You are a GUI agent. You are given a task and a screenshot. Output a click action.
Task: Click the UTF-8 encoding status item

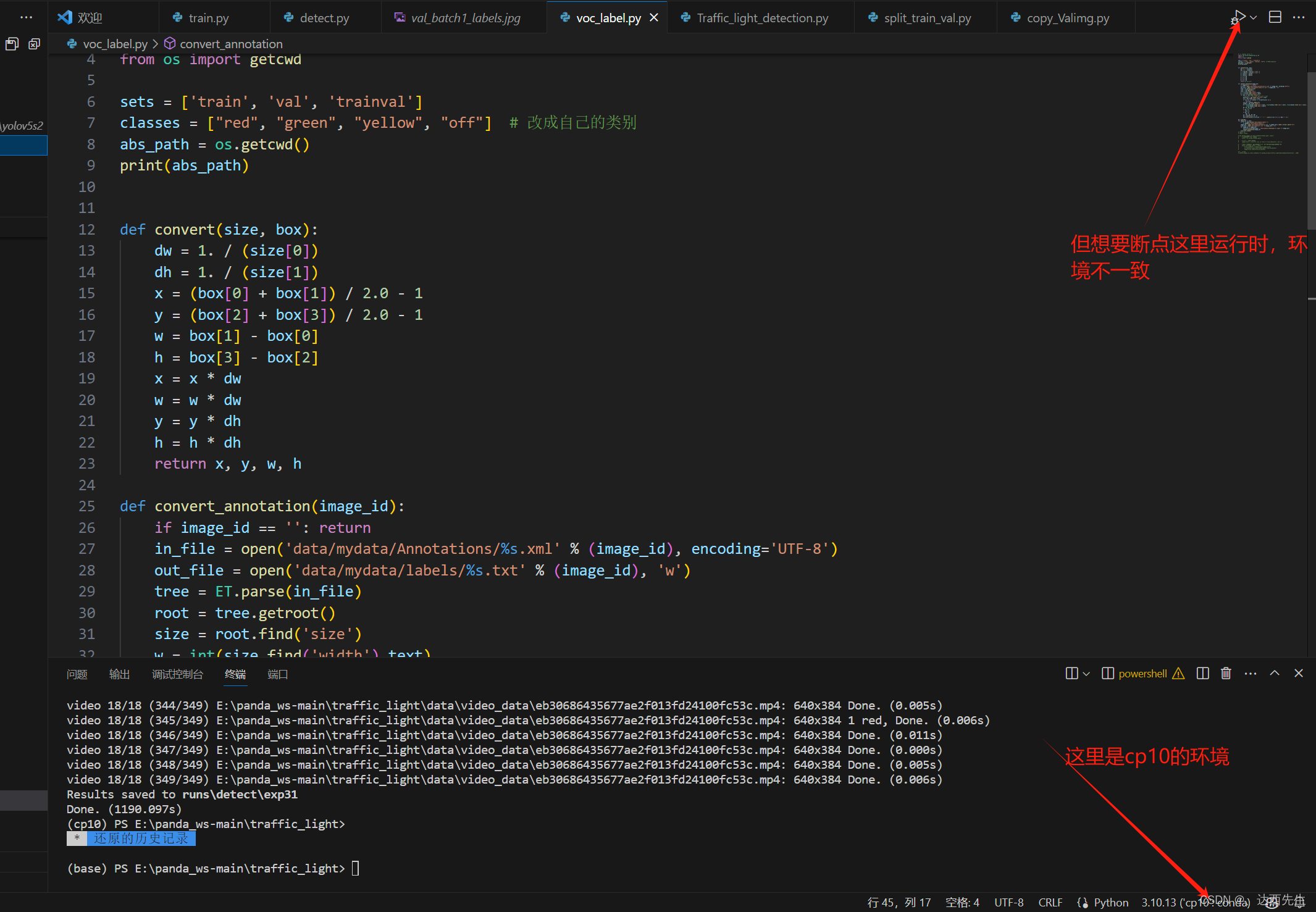click(x=1008, y=902)
